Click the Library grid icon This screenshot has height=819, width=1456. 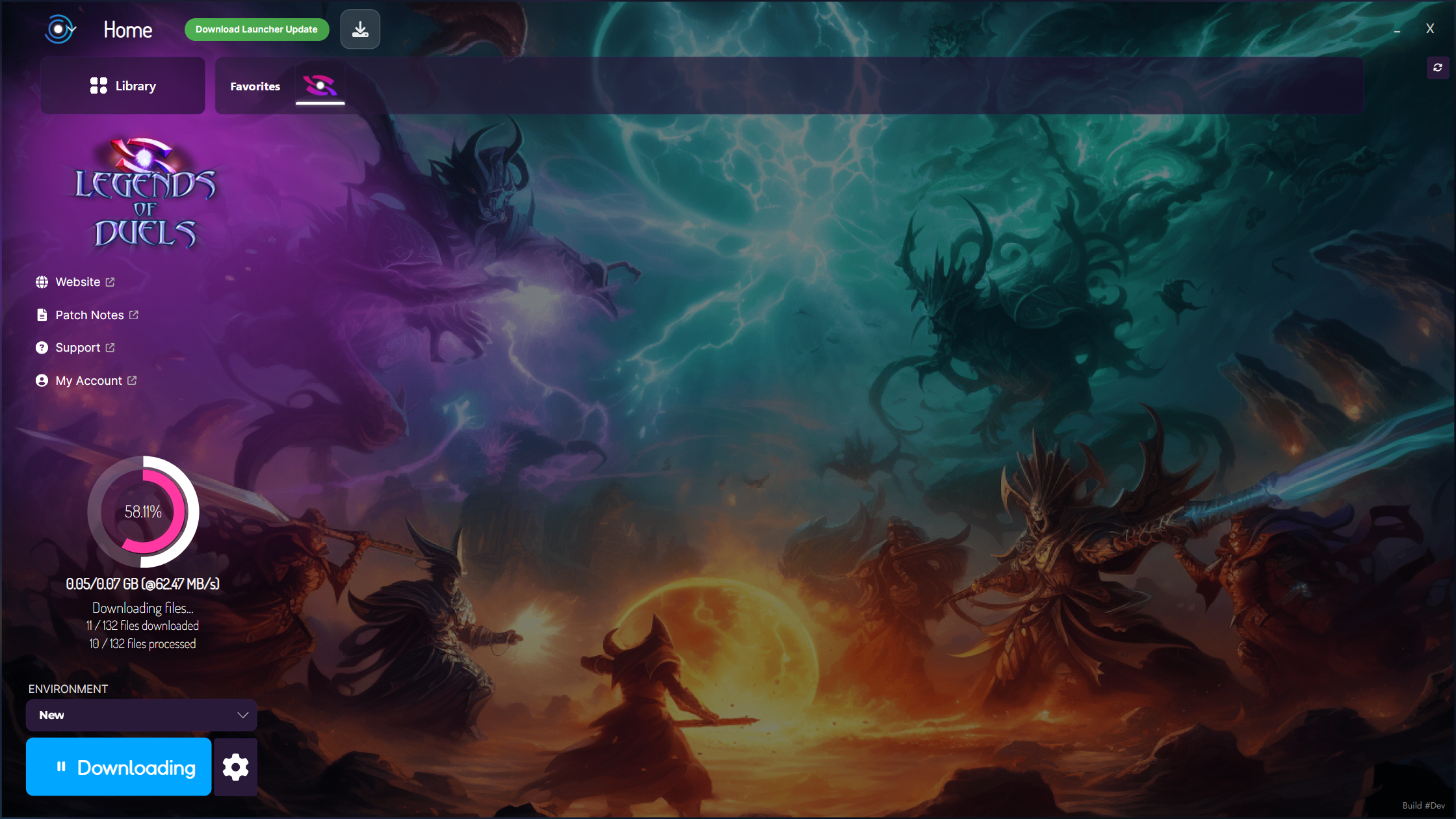click(99, 86)
